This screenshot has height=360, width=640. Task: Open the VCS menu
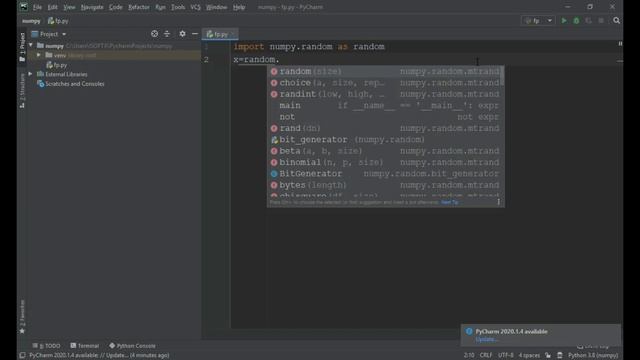click(x=195, y=7)
